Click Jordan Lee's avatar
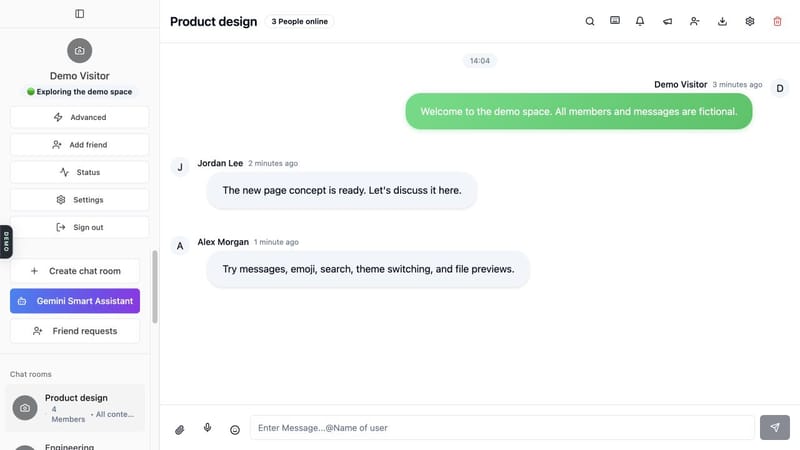 pos(180,167)
